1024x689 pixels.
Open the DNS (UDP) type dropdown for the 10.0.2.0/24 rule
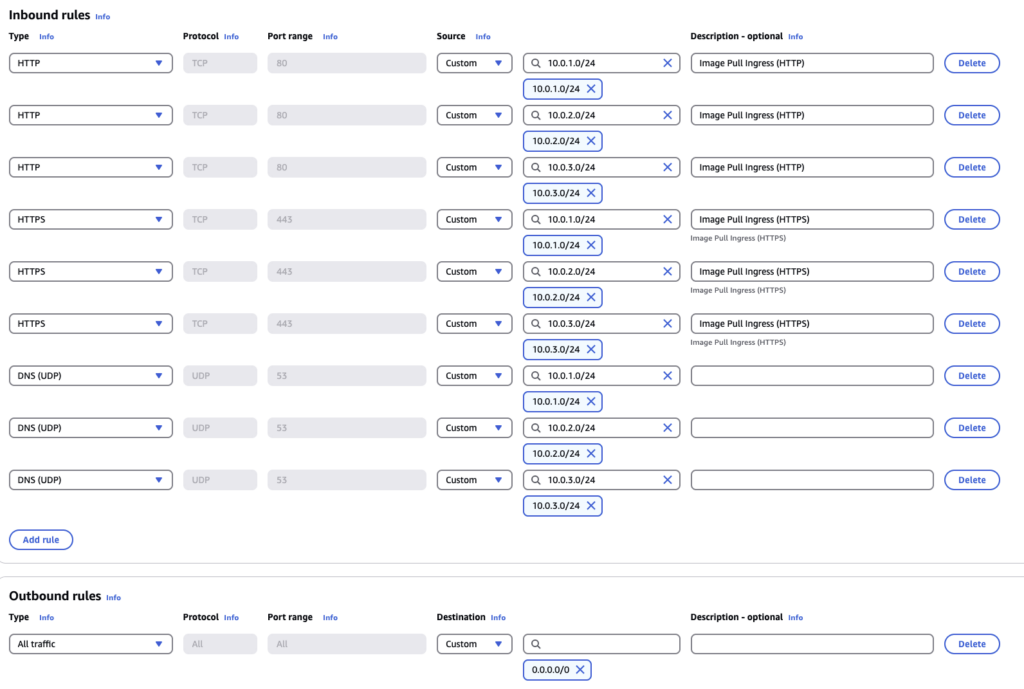91,428
